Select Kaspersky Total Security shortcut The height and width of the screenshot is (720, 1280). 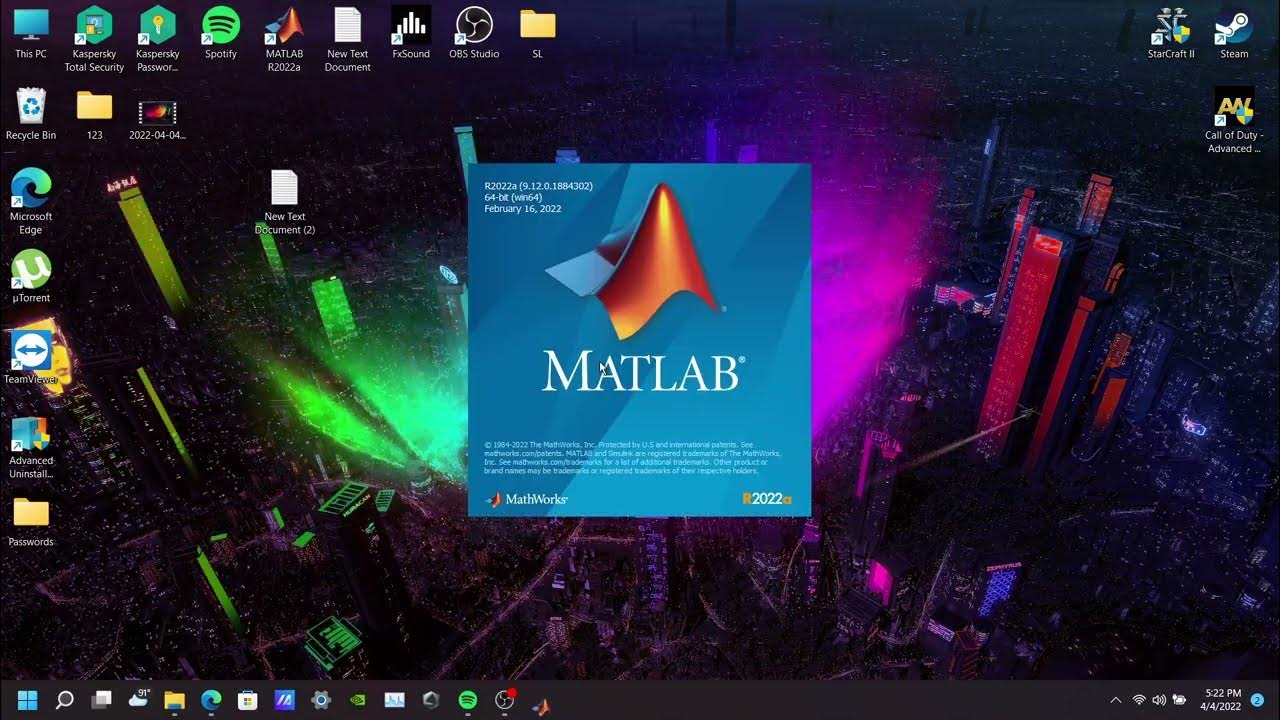tap(94, 39)
